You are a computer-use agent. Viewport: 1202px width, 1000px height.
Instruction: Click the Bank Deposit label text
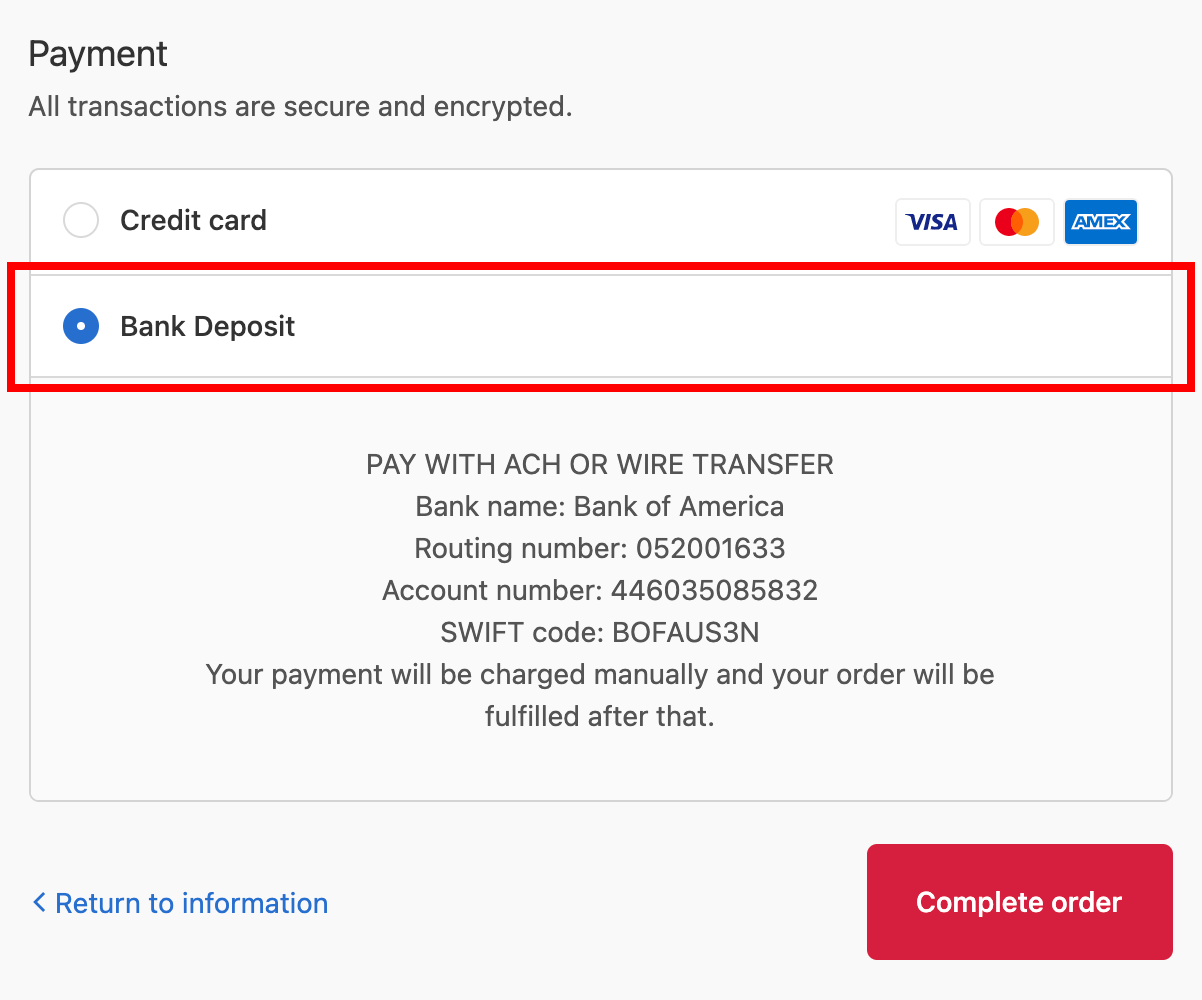coord(207,326)
